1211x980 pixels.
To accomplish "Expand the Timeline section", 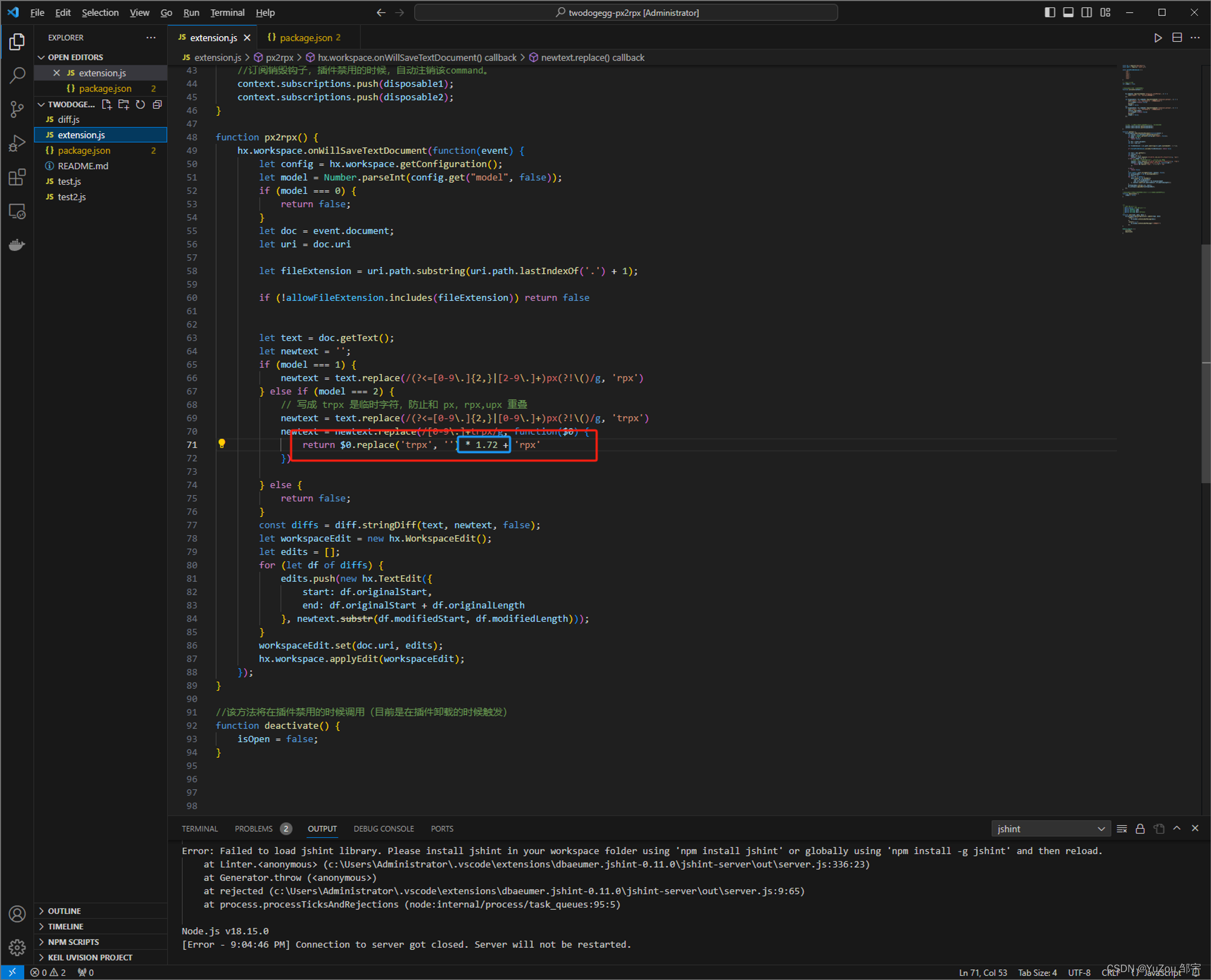I will tap(101, 927).
